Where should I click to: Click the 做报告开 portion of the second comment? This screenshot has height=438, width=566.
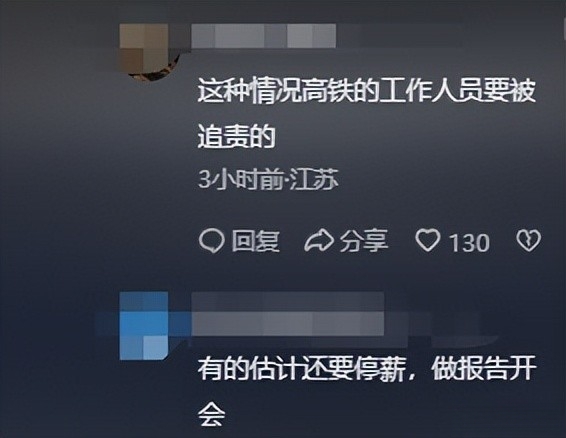(484, 369)
